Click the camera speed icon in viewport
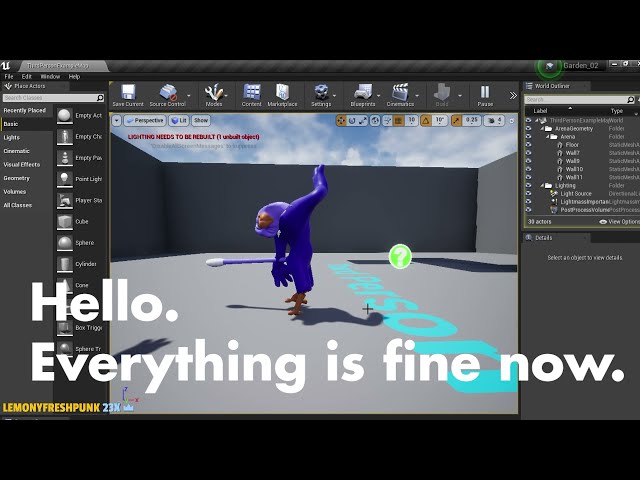Image resolution: width=640 pixels, height=480 pixels. click(491, 120)
